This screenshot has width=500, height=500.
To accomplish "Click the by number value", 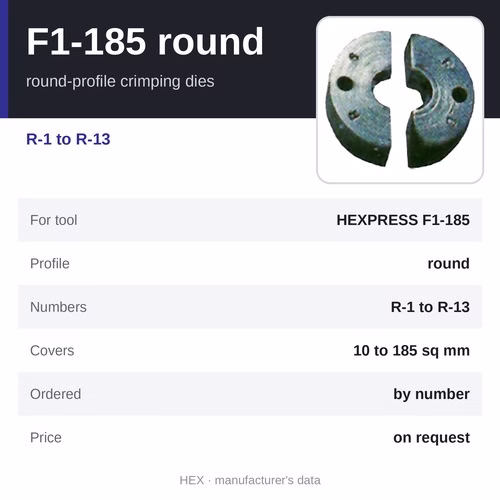I will [x=431, y=394].
